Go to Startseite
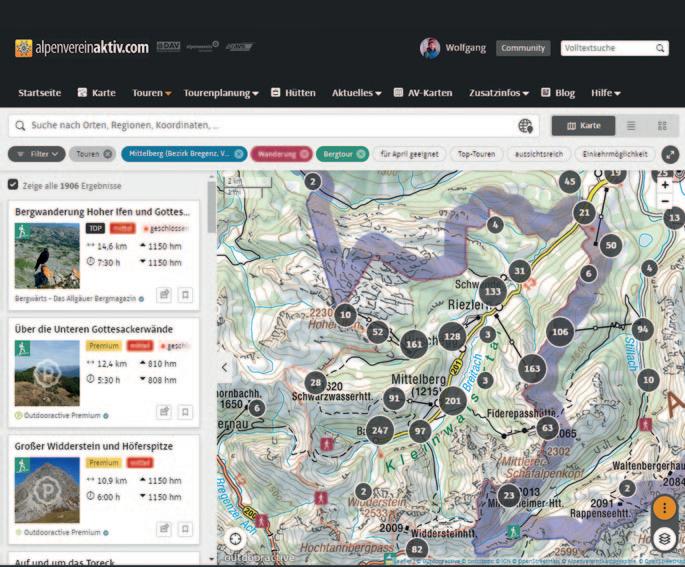The height and width of the screenshot is (567, 685). (39, 93)
